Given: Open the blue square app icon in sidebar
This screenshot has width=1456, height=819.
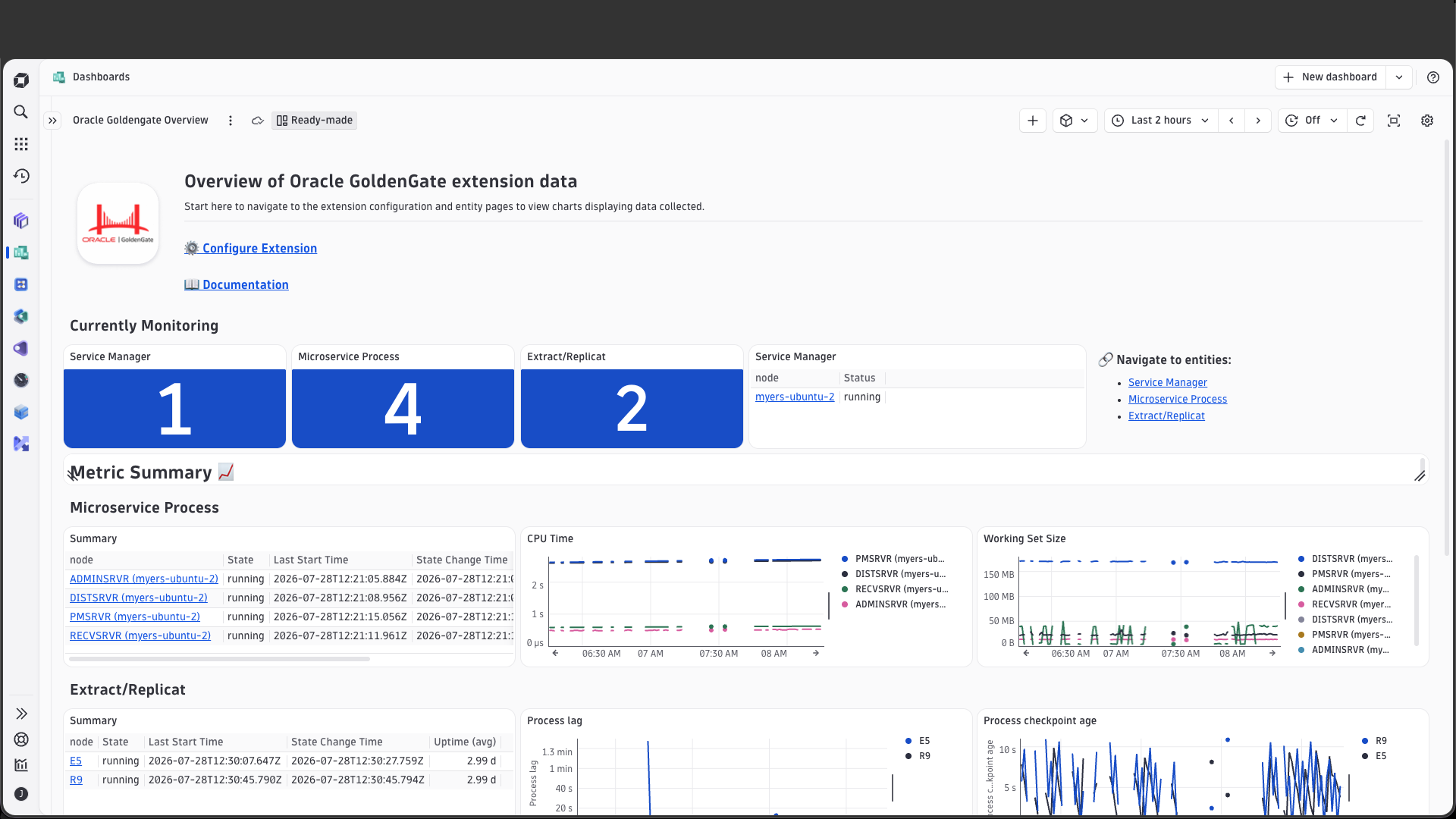Looking at the screenshot, I should point(21,284).
